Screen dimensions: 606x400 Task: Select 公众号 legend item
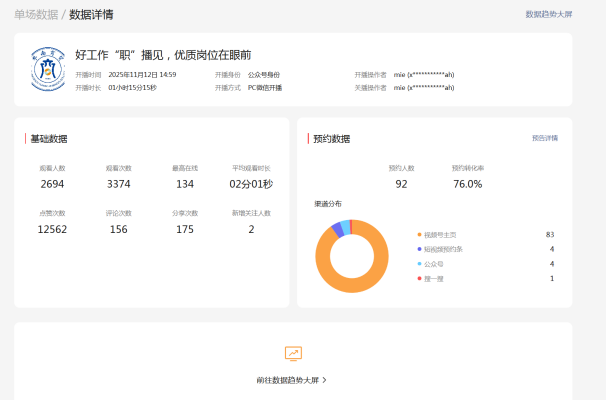tap(435, 263)
